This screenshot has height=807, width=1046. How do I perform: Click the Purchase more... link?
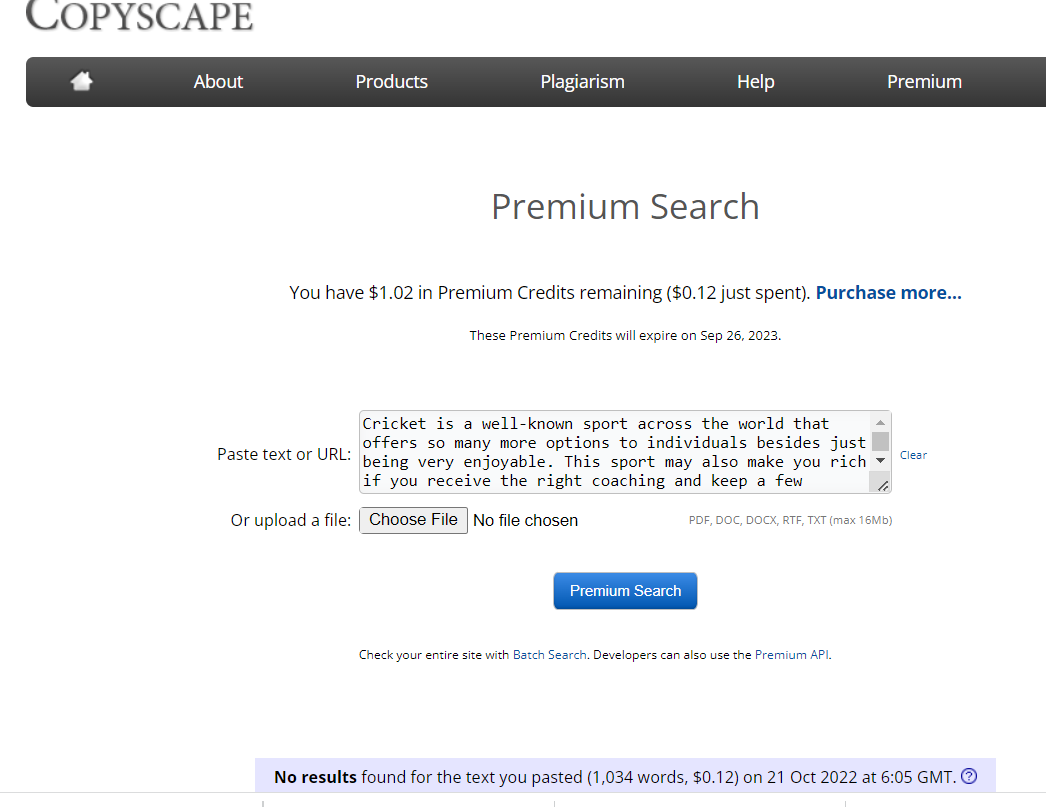pos(889,293)
